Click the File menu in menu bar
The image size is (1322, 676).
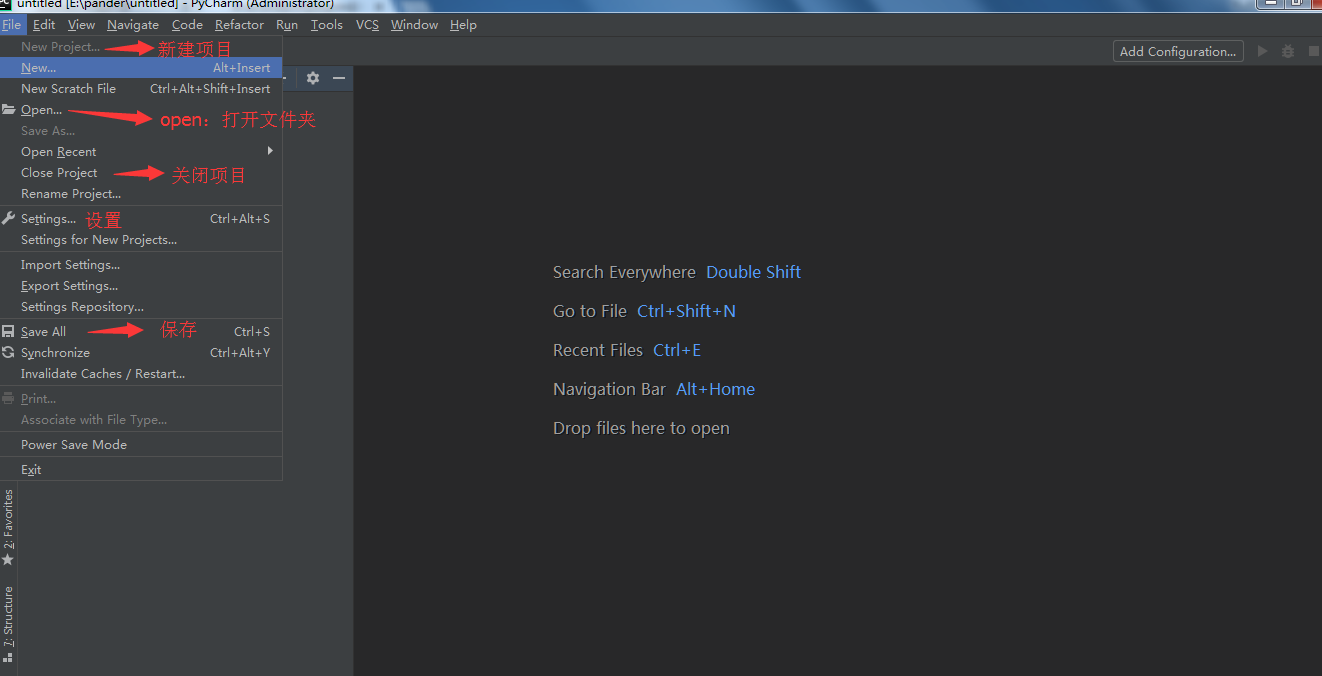pos(11,24)
